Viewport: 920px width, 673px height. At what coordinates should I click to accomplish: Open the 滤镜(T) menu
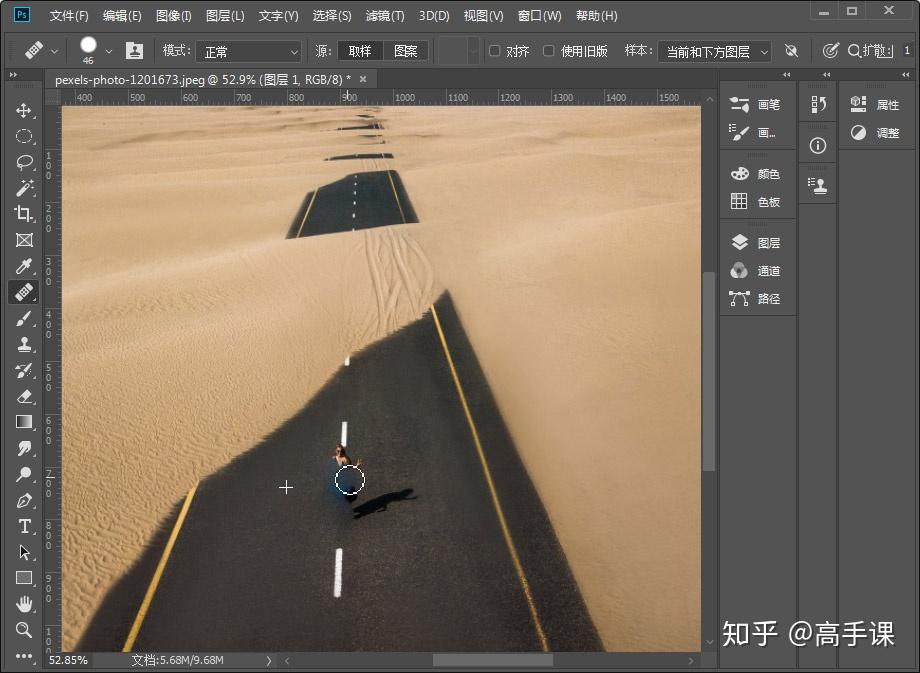pyautogui.click(x=385, y=16)
